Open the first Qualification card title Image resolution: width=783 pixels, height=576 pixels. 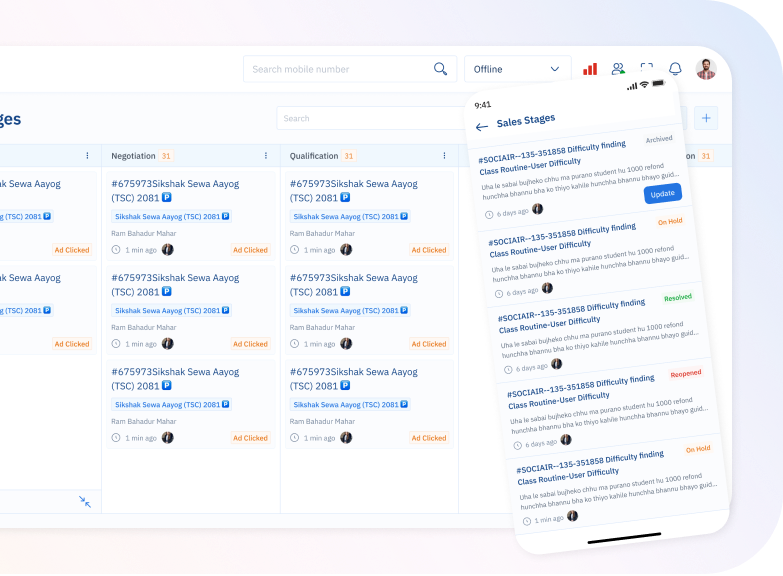point(354,191)
